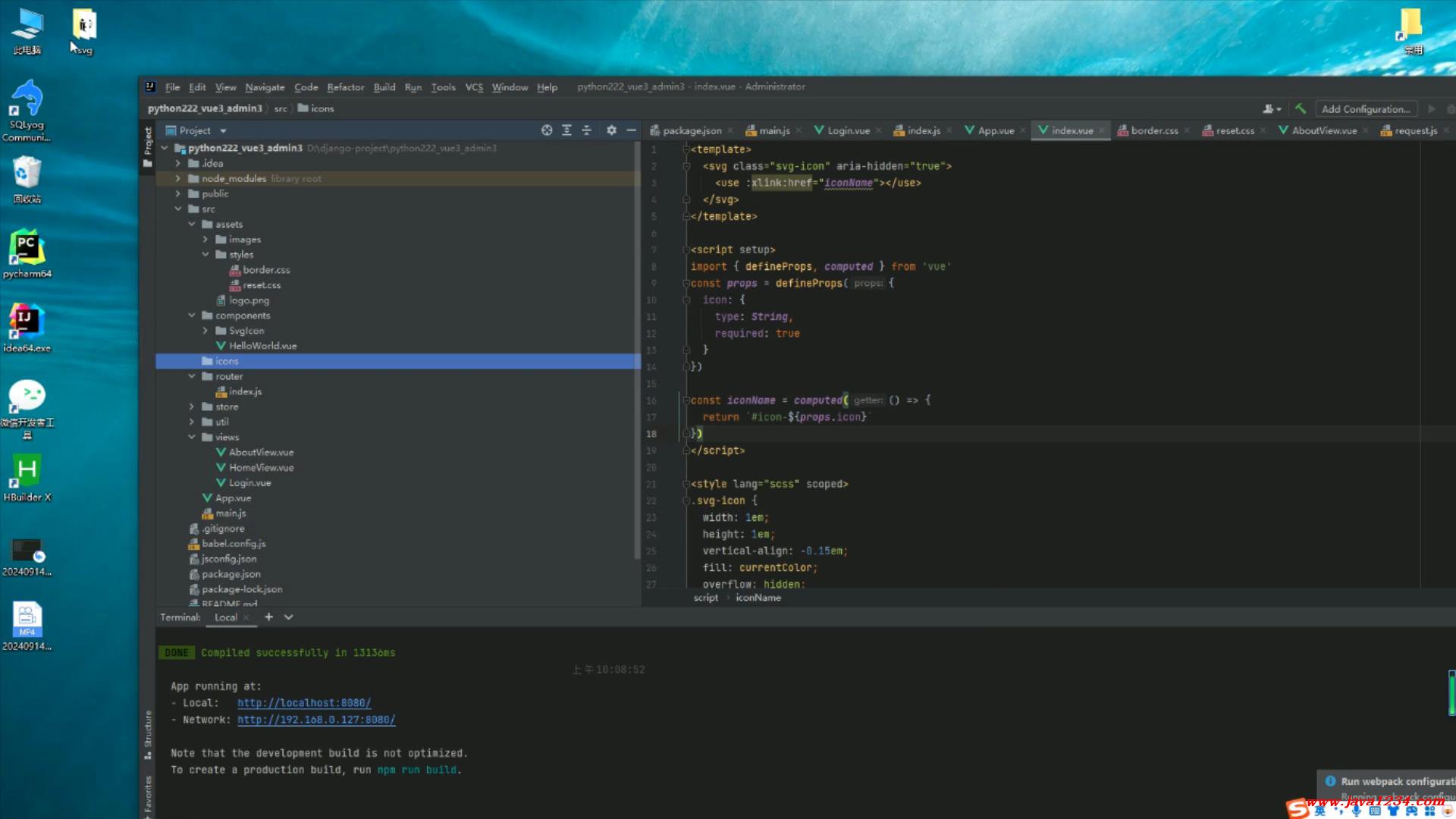
Task: Open the 此电脑 desktop icon
Action: tap(27, 32)
